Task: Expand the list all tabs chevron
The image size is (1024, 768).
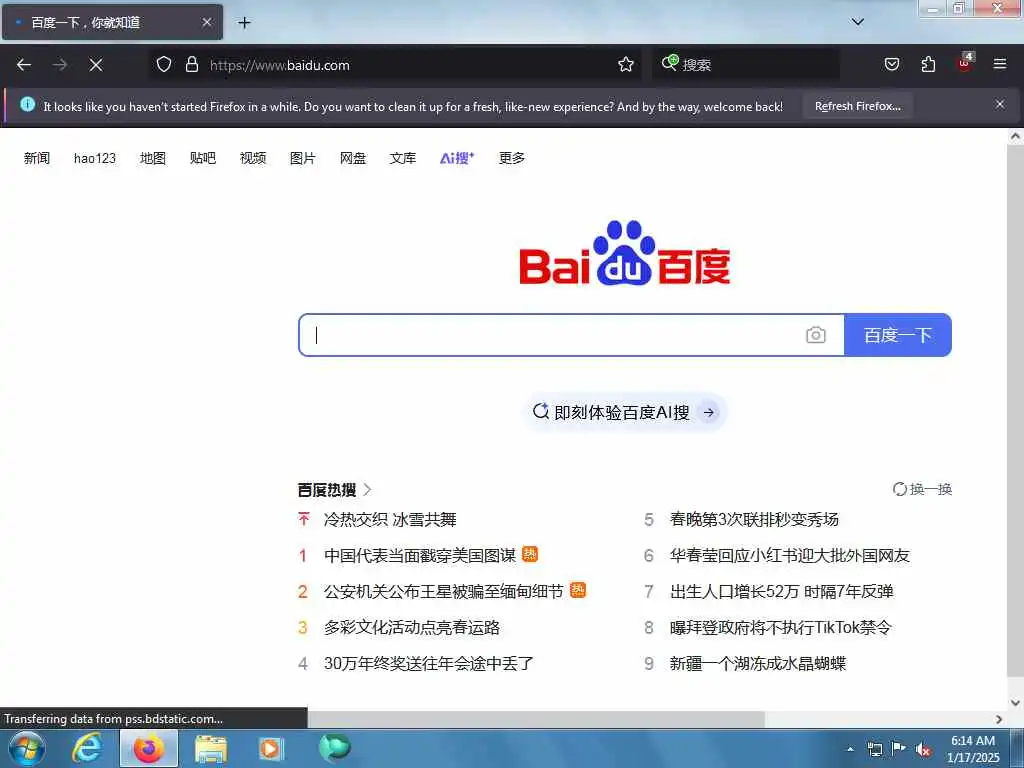Action: (x=857, y=22)
